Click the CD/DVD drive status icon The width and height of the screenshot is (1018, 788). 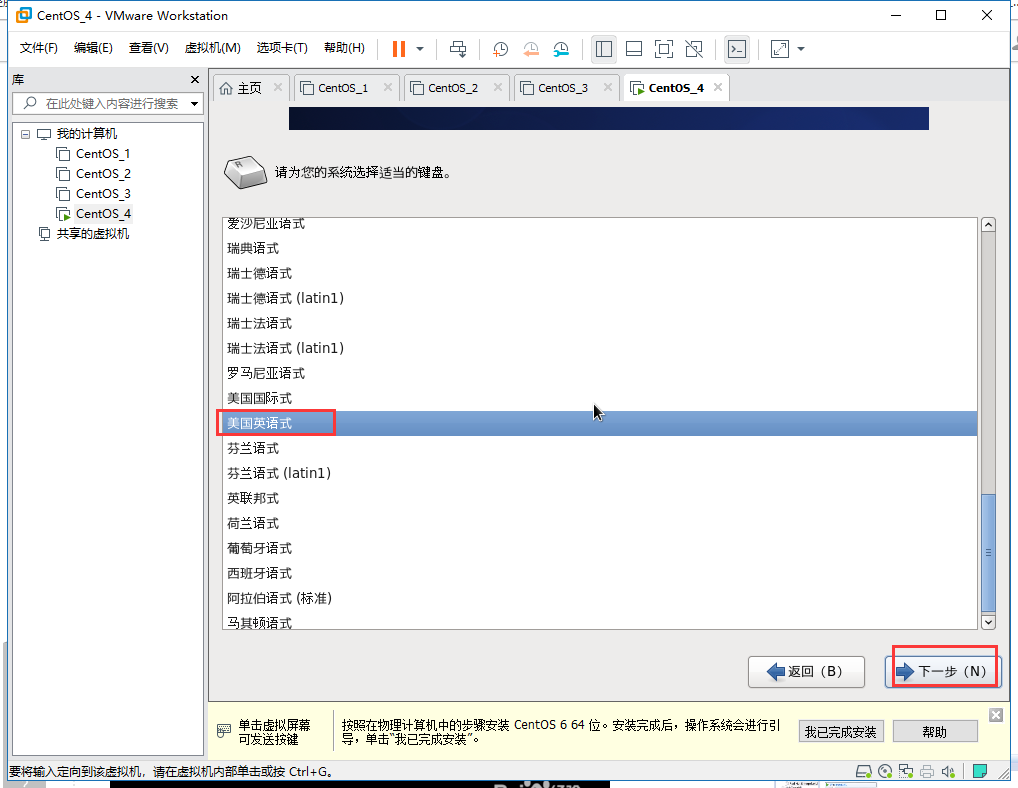coord(885,772)
